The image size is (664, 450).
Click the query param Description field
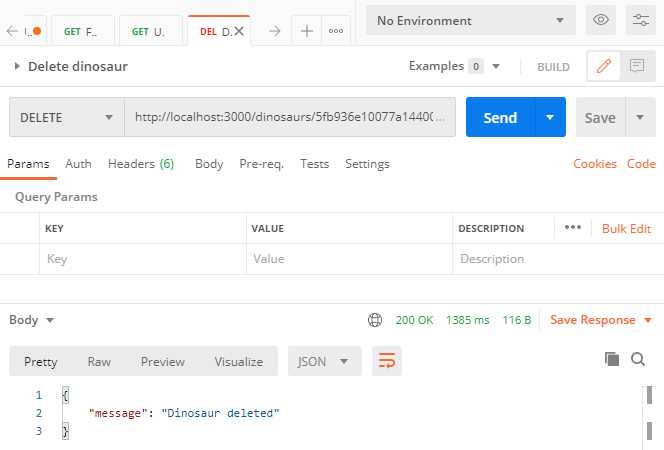click(558, 259)
